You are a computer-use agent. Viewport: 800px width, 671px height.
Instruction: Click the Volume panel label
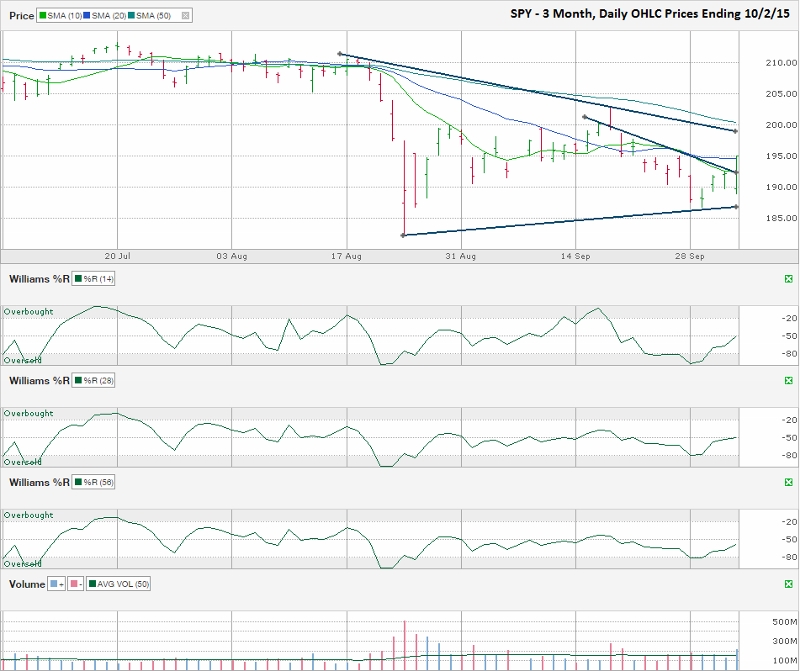pyautogui.click(x=27, y=584)
